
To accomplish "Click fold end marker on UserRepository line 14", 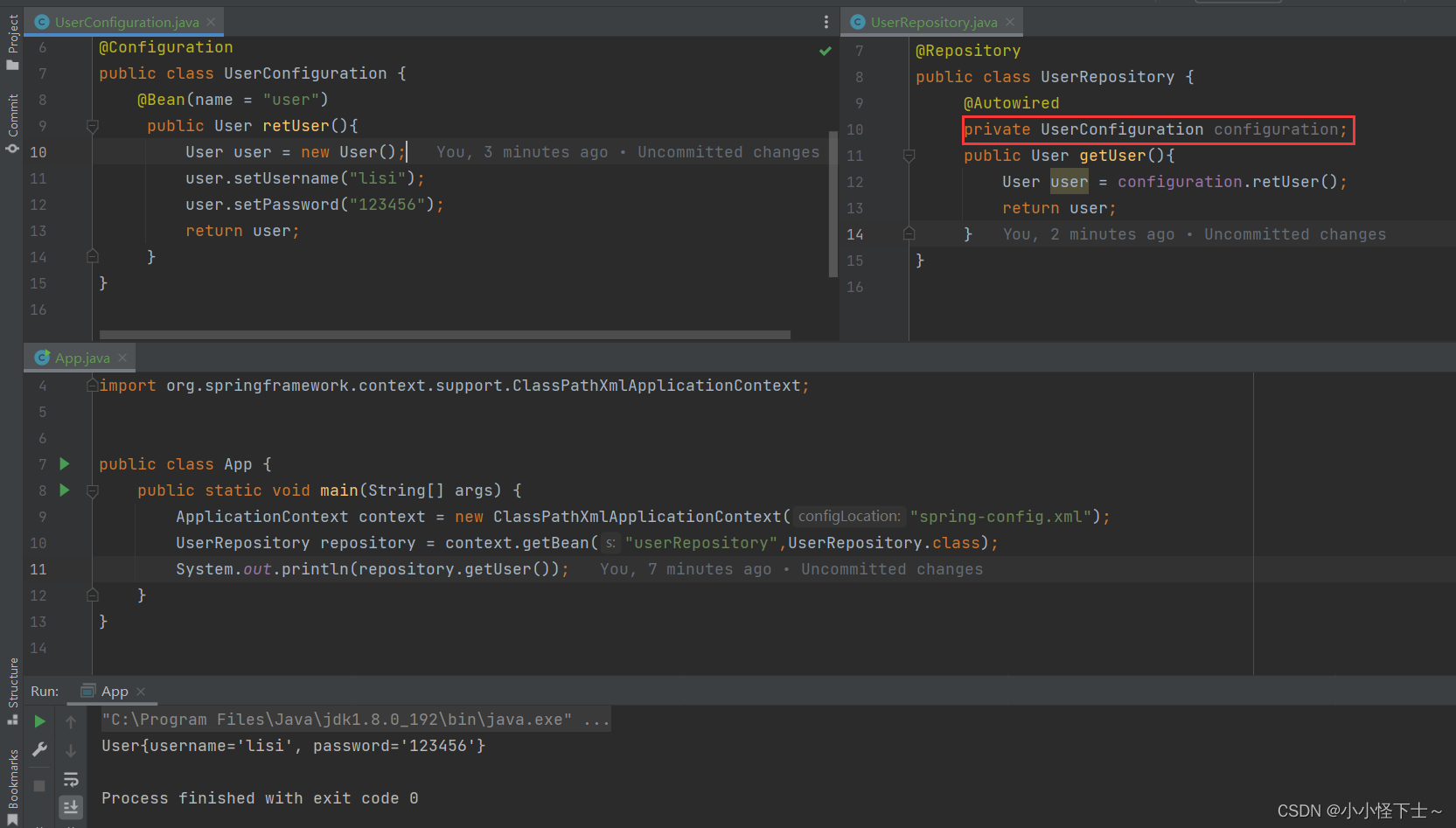I will point(909,234).
